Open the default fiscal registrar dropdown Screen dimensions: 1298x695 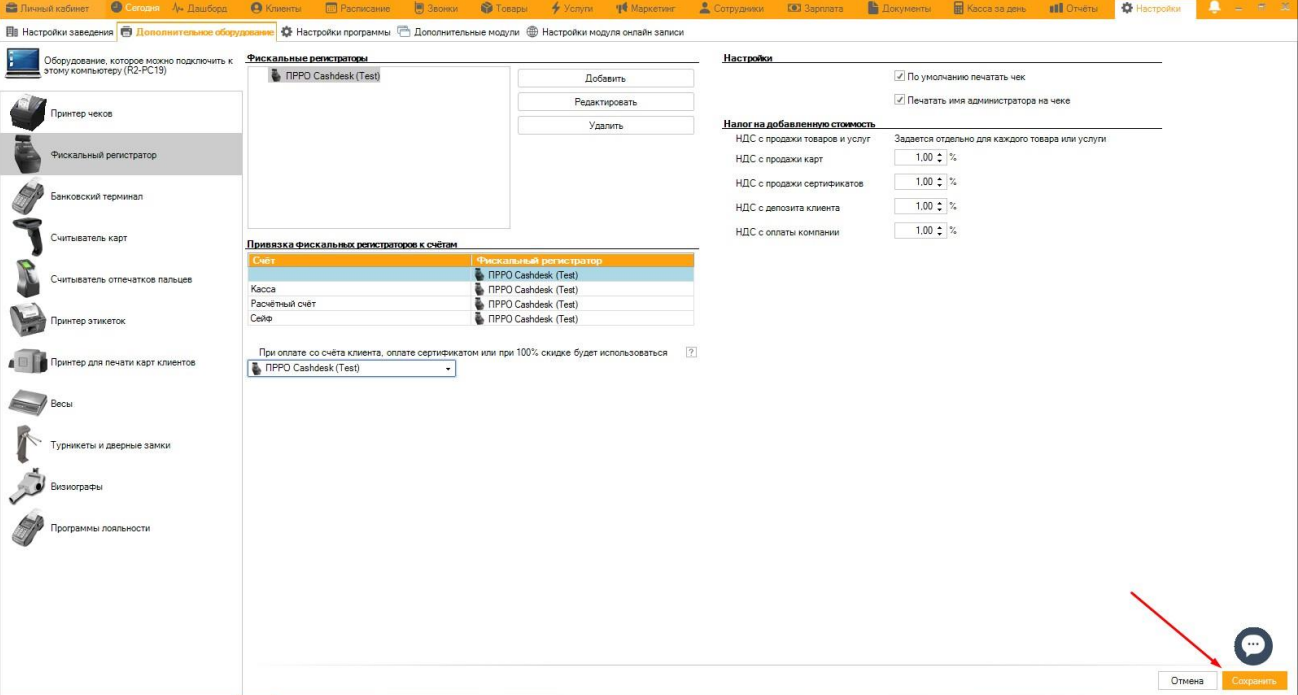449,369
